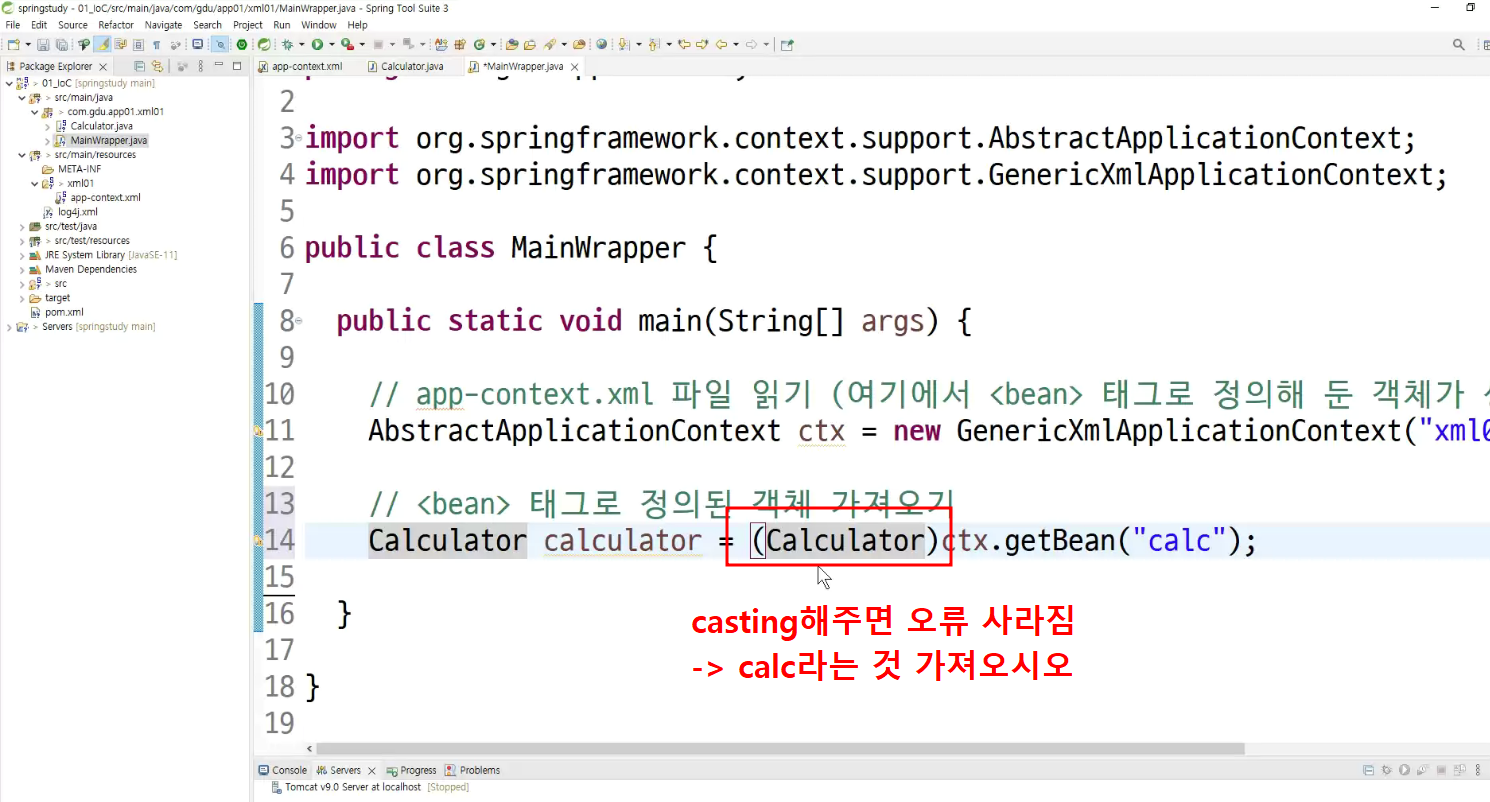Viewport: 1490px width, 802px height.
Task: Collapse the com.gdu.app01.xml01 package
Action: coord(35,112)
